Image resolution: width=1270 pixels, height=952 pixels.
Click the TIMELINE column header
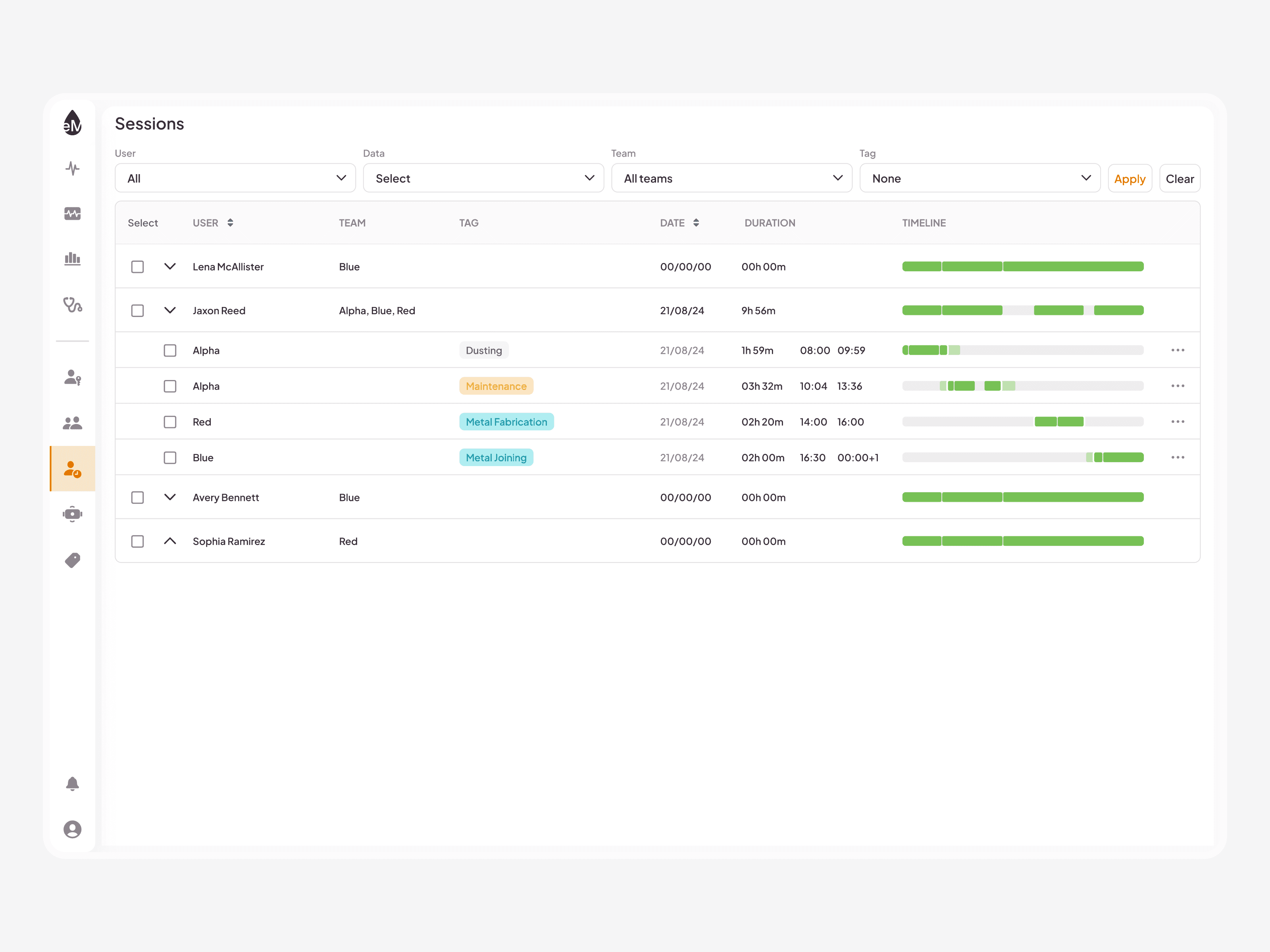click(x=924, y=223)
